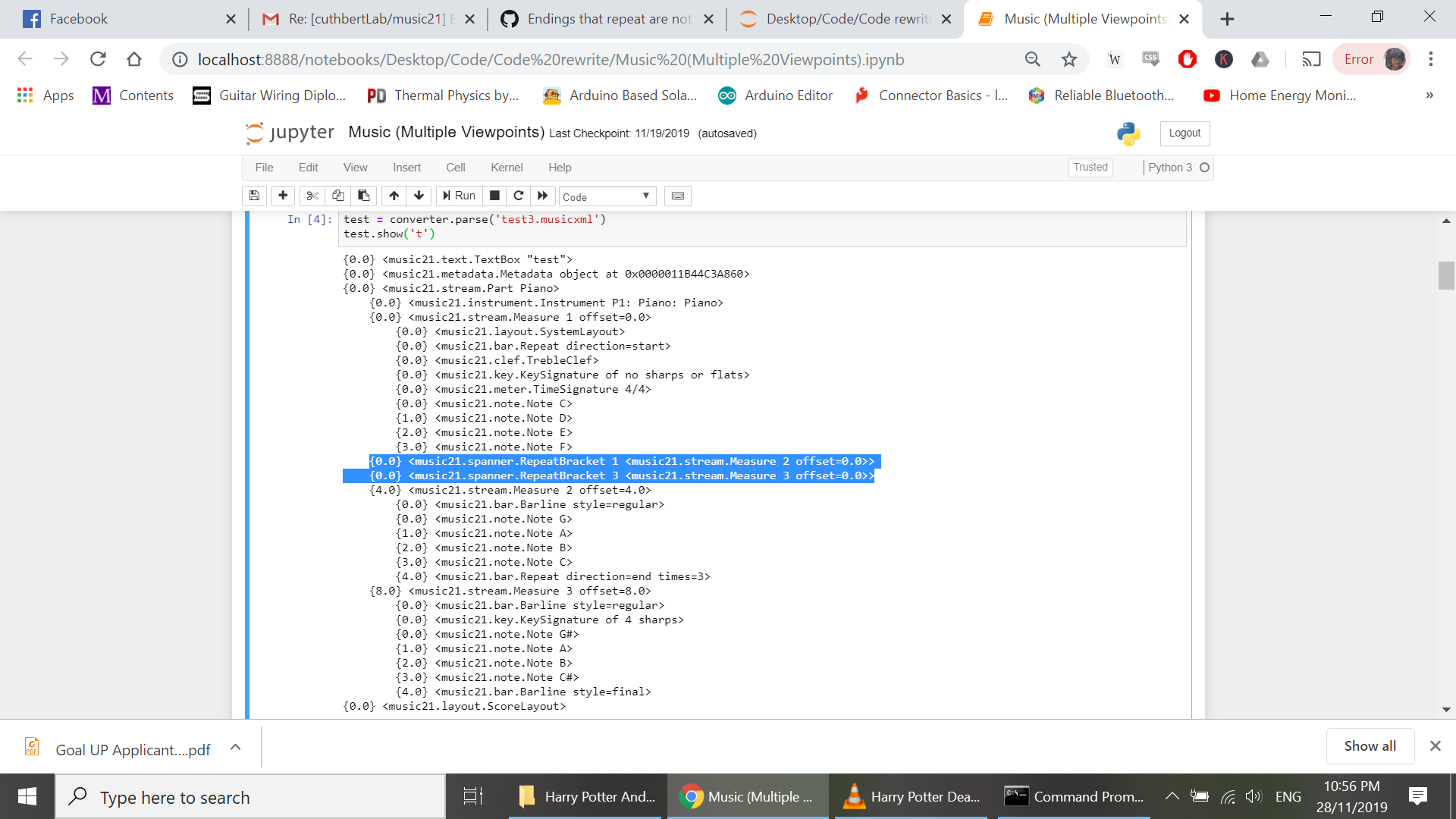Show all downloads
1456x819 pixels.
tap(1370, 745)
